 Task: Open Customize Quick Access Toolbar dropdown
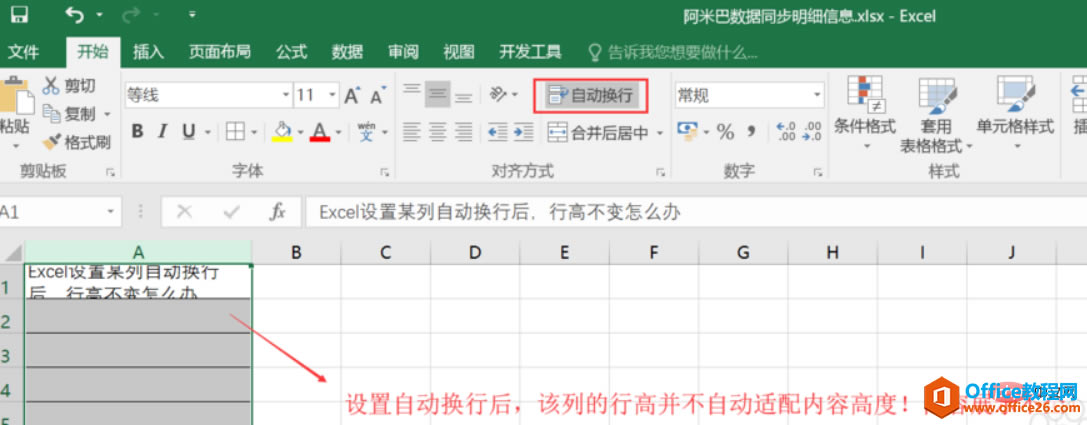click(x=192, y=14)
